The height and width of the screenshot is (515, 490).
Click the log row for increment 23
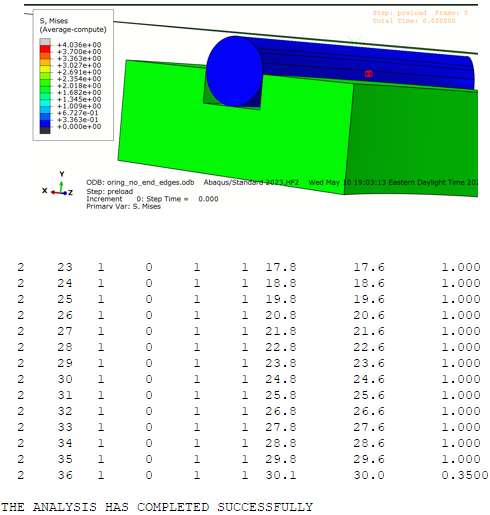249,267
